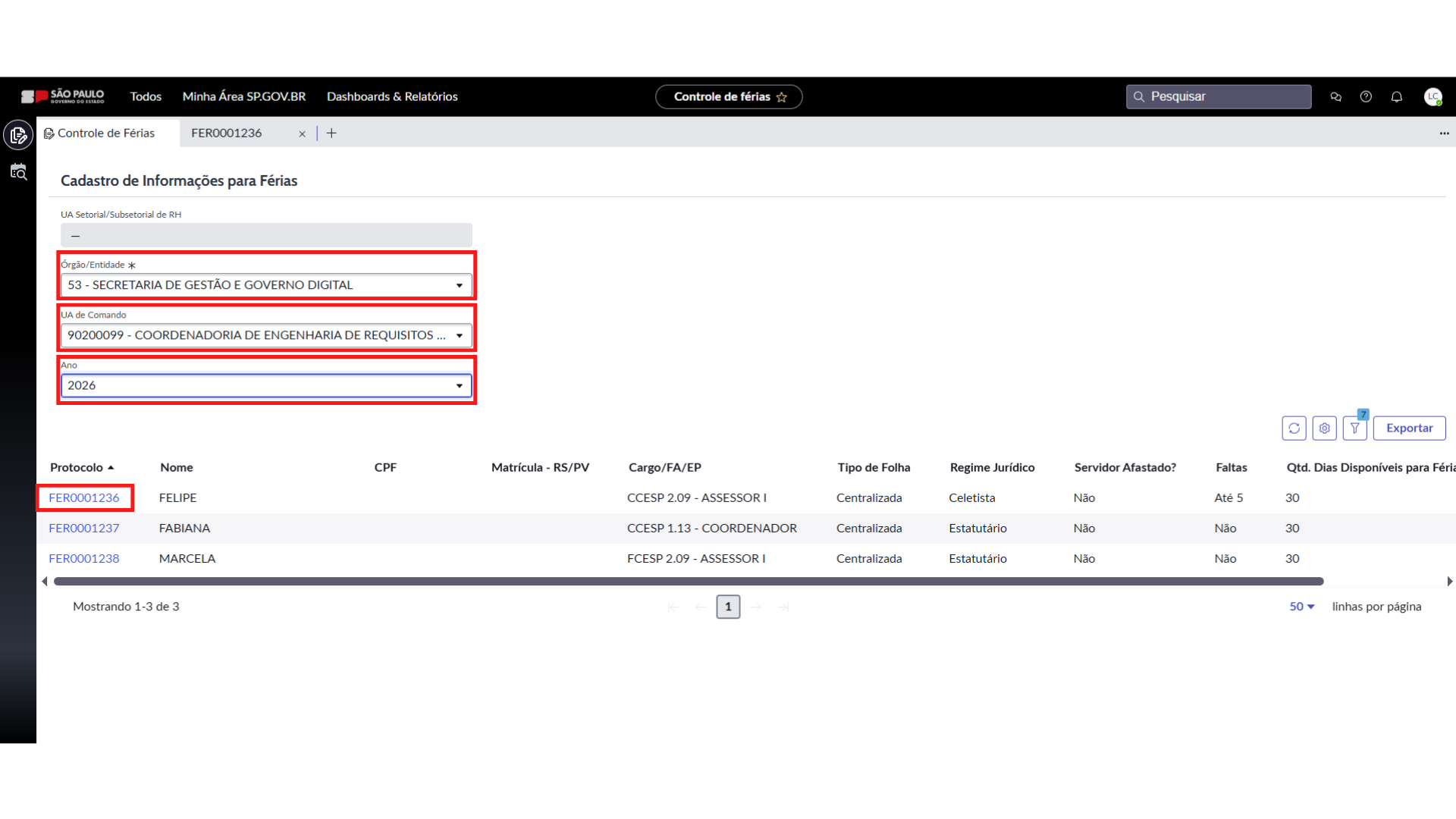Change the 50 lines per page selector
Viewport: 1456px width, 819px height.
point(1301,607)
